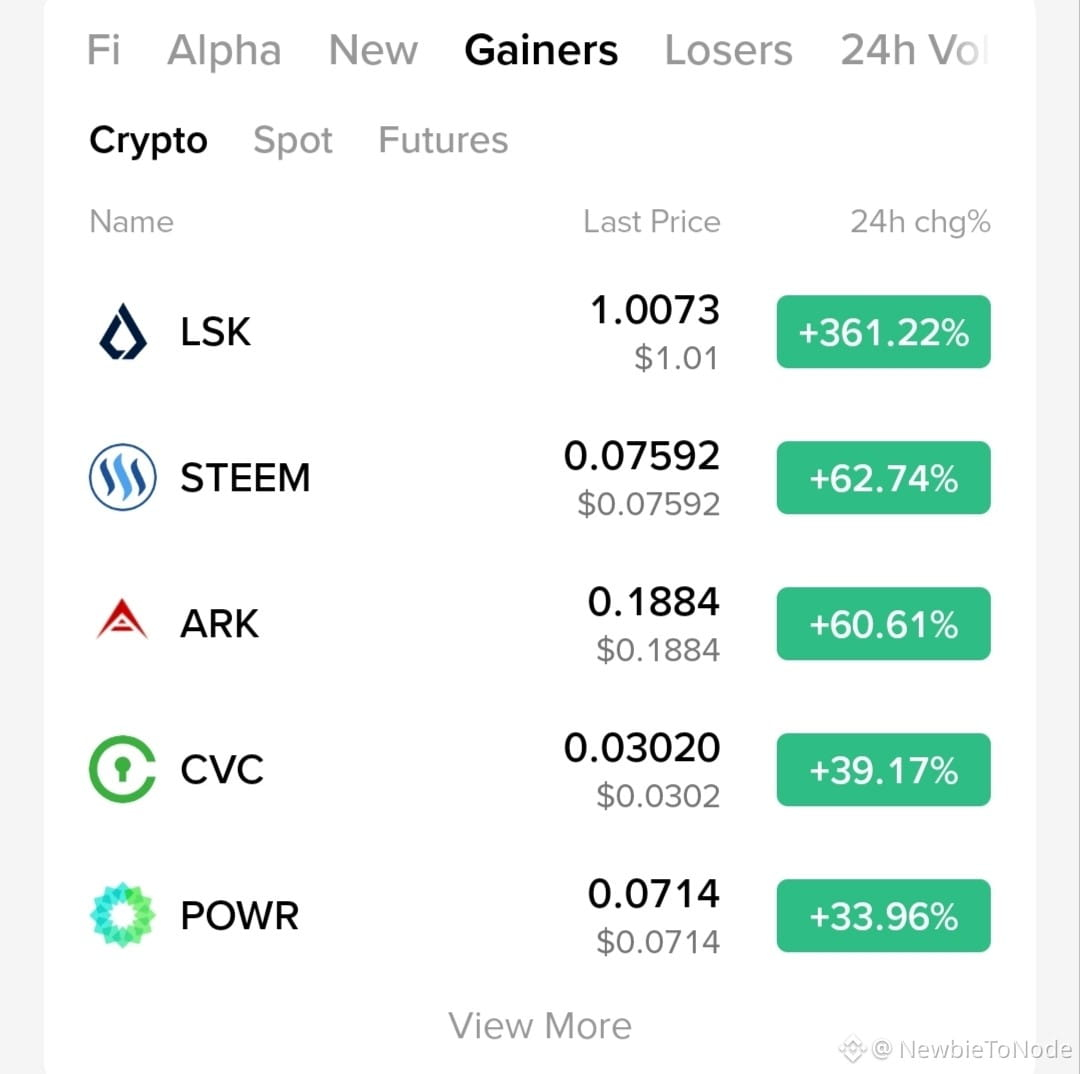Select the Futures sub-tab
Viewport: 1080px width, 1074px height.
coord(443,141)
